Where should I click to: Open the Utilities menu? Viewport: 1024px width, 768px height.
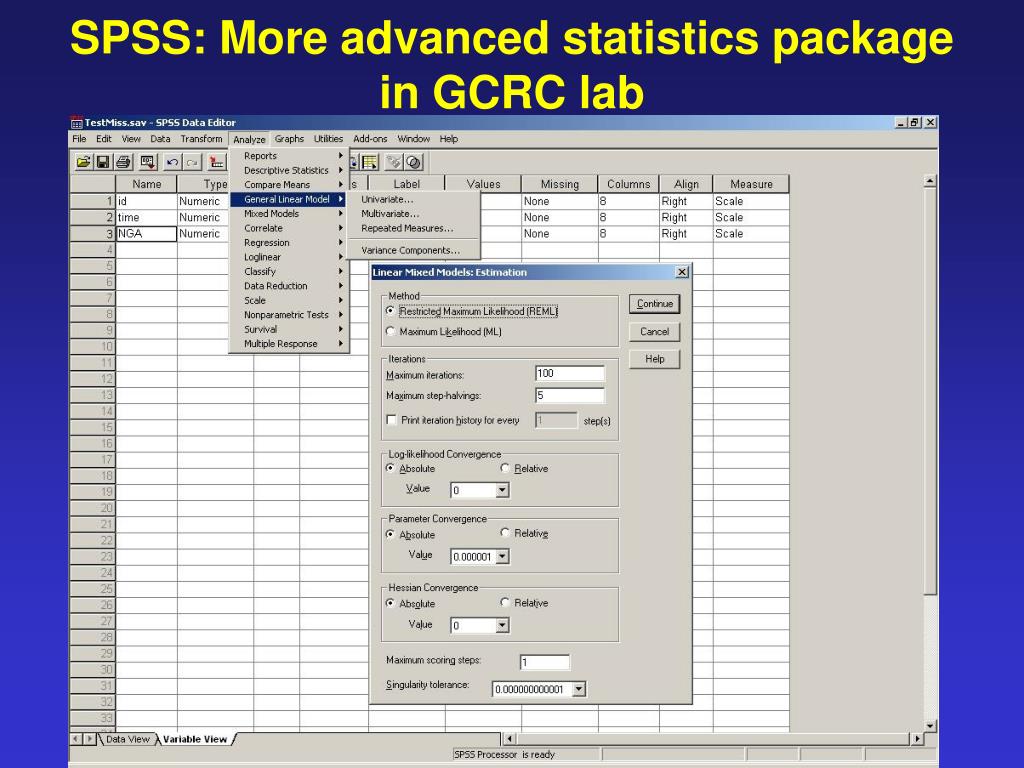tap(328, 138)
